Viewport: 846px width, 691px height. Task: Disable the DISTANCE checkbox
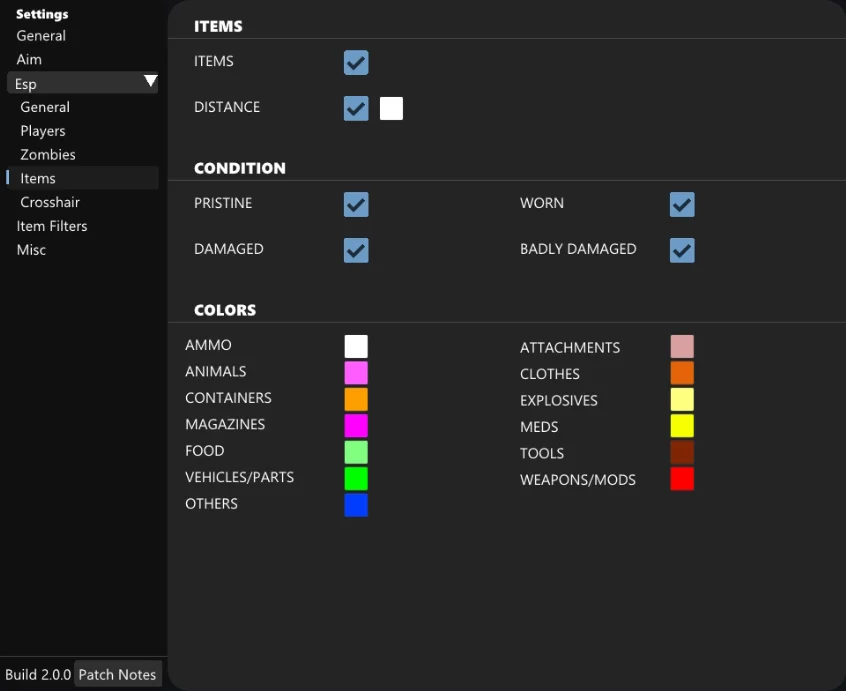coord(356,108)
